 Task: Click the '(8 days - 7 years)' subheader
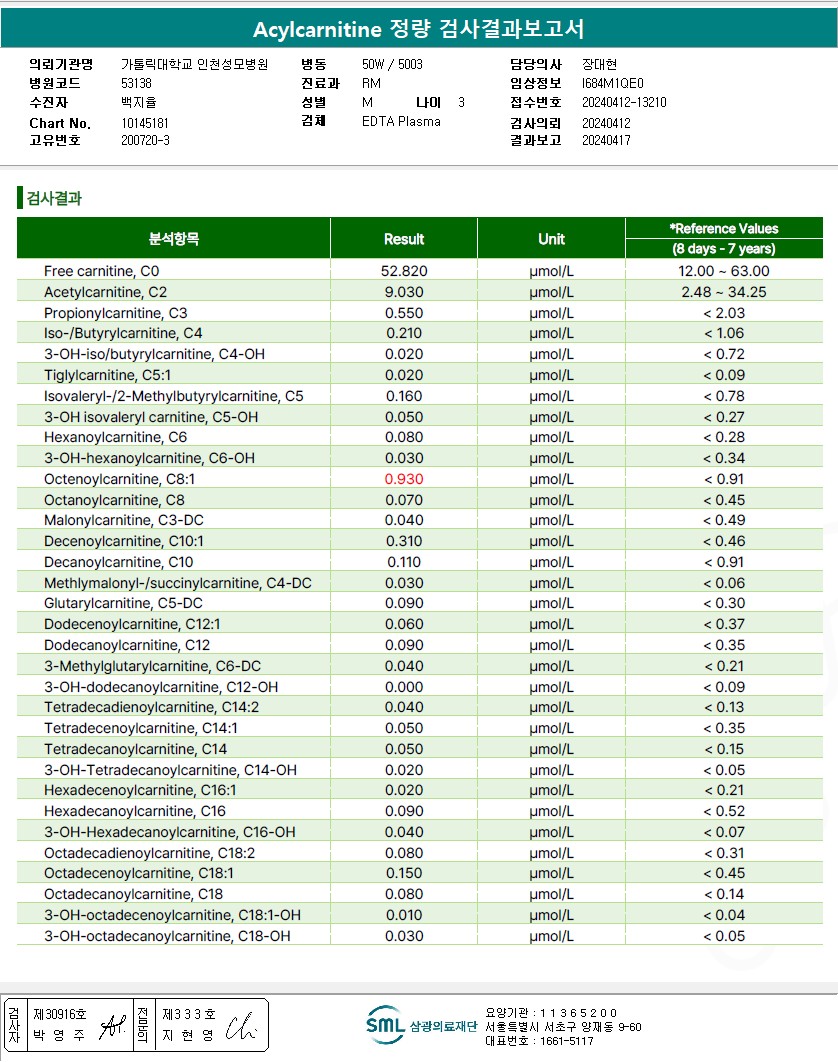[x=724, y=249]
